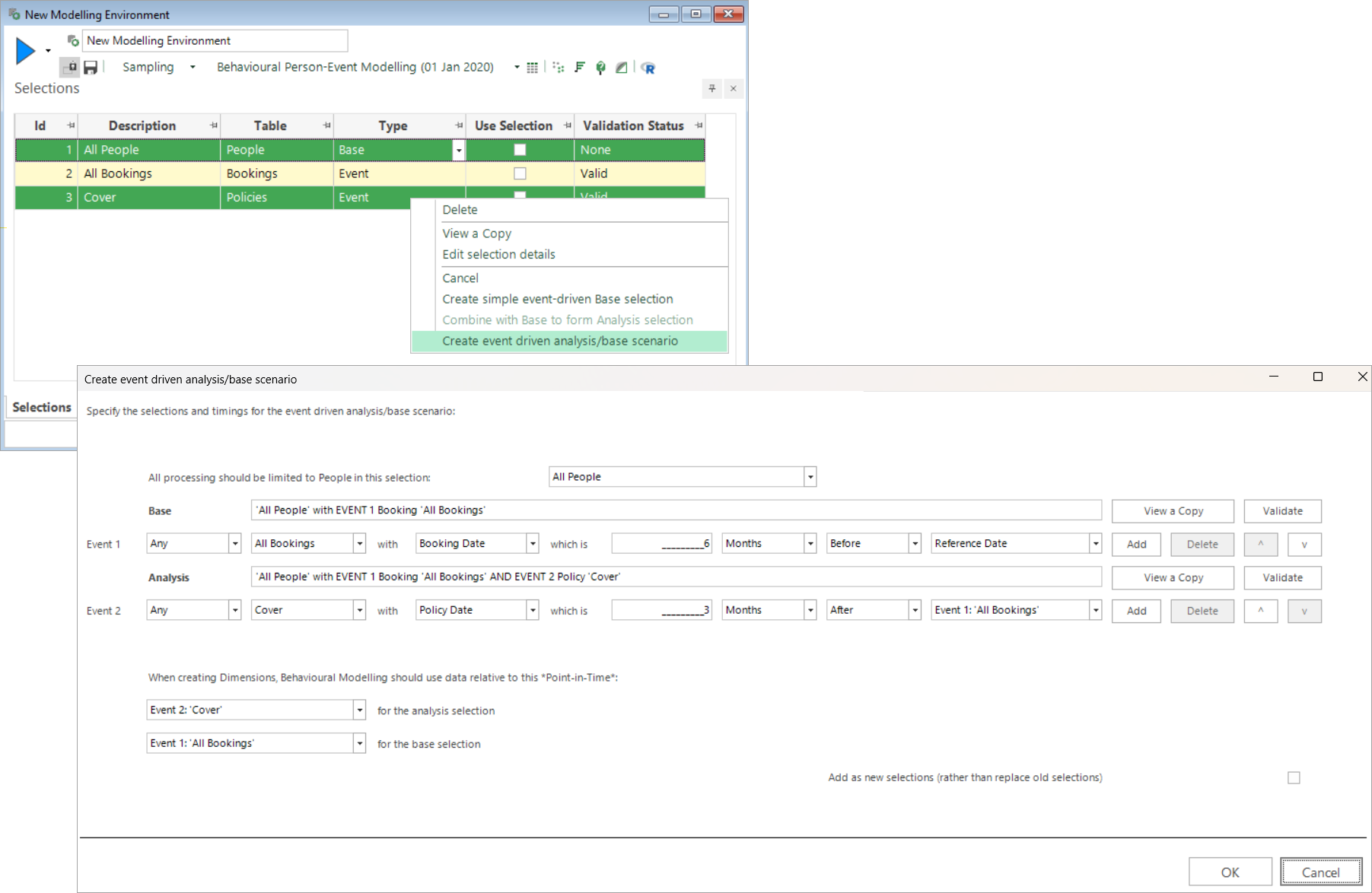Image resolution: width=1372 pixels, height=893 pixels.
Task: Click OK in the scenario dialog
Action: point(1230,872)
